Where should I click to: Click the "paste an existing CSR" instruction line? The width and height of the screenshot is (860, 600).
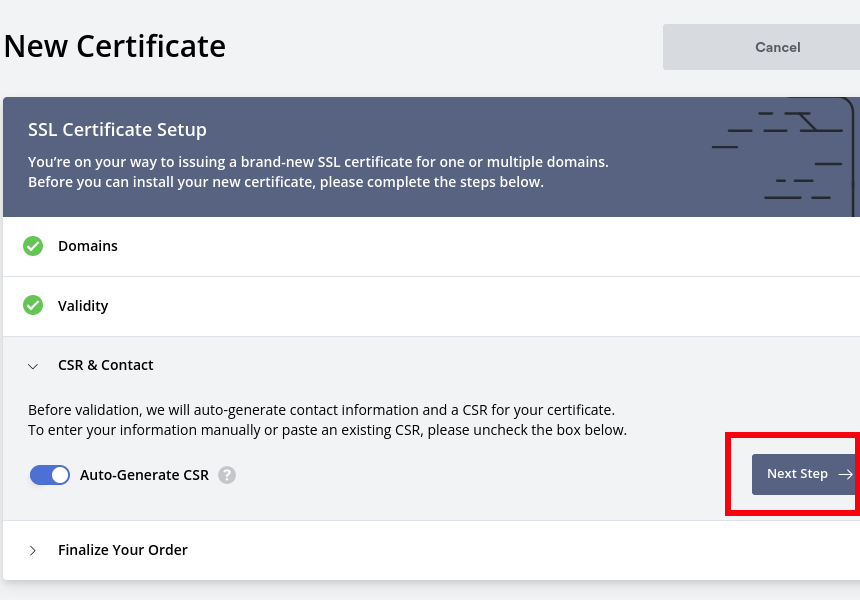tap(327, 430)
